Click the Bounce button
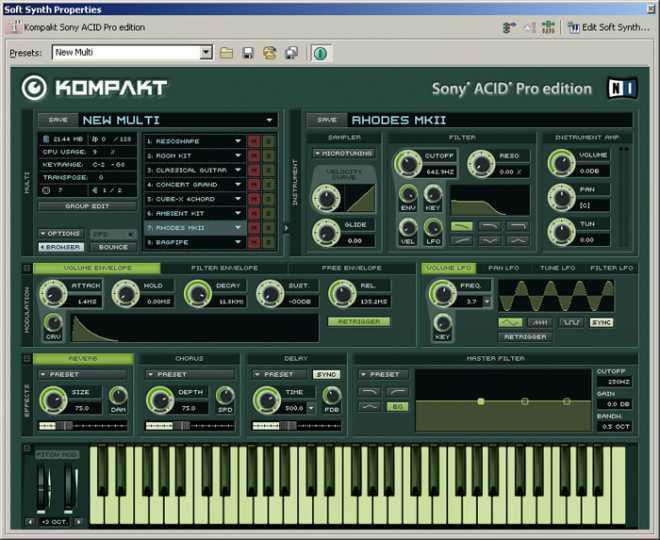 (113, 247)
